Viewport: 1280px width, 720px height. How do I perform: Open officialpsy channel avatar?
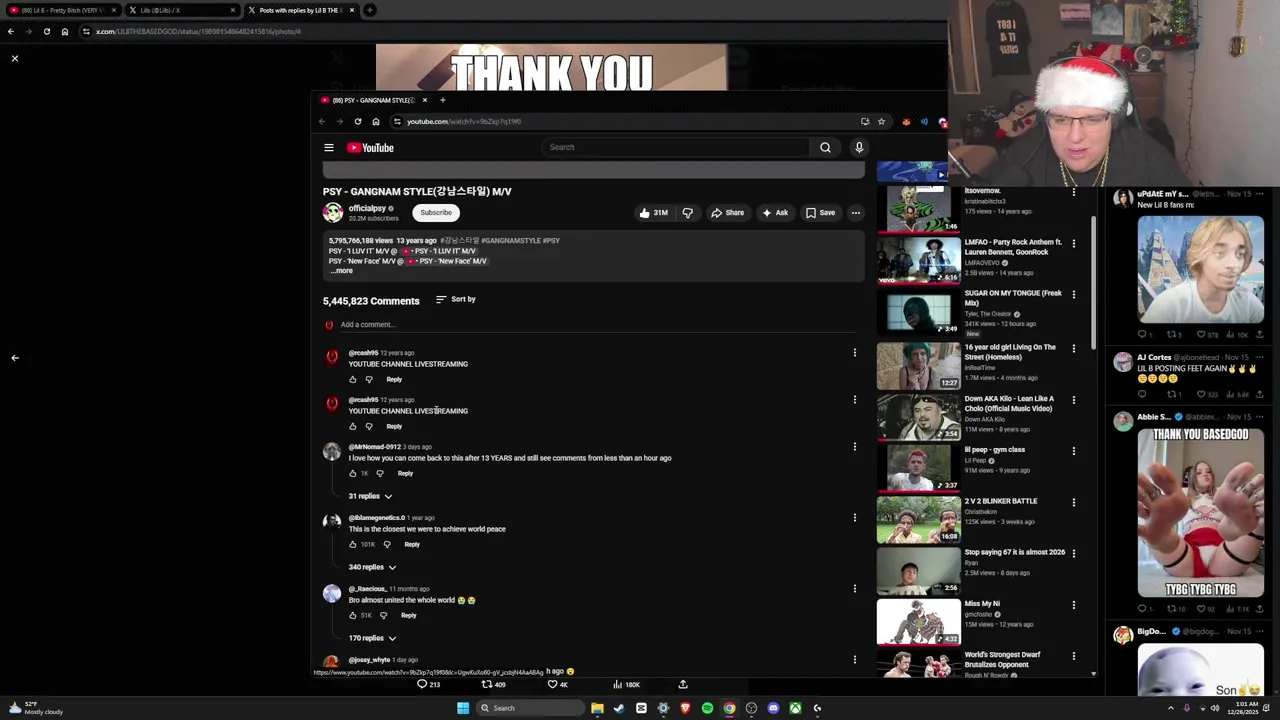pyautogui.click(x=332, y=212)
